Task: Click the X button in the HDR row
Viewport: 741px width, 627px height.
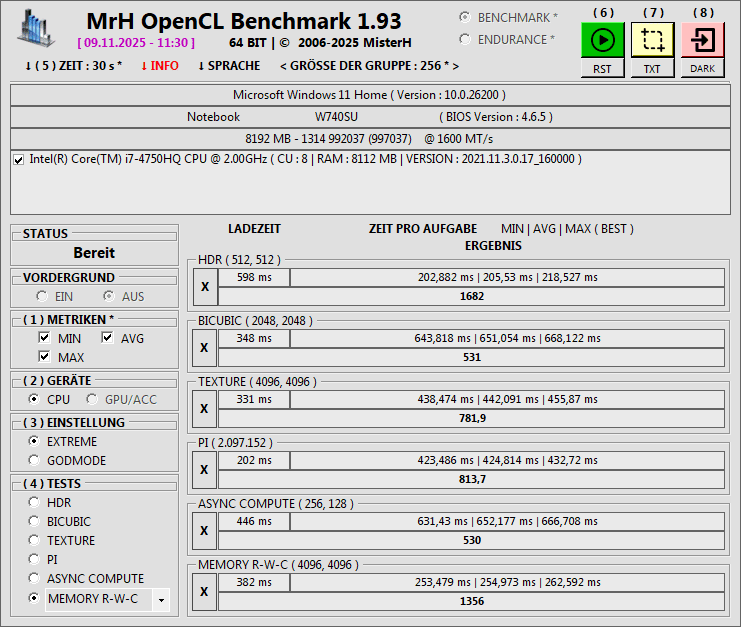Action: 205,287
